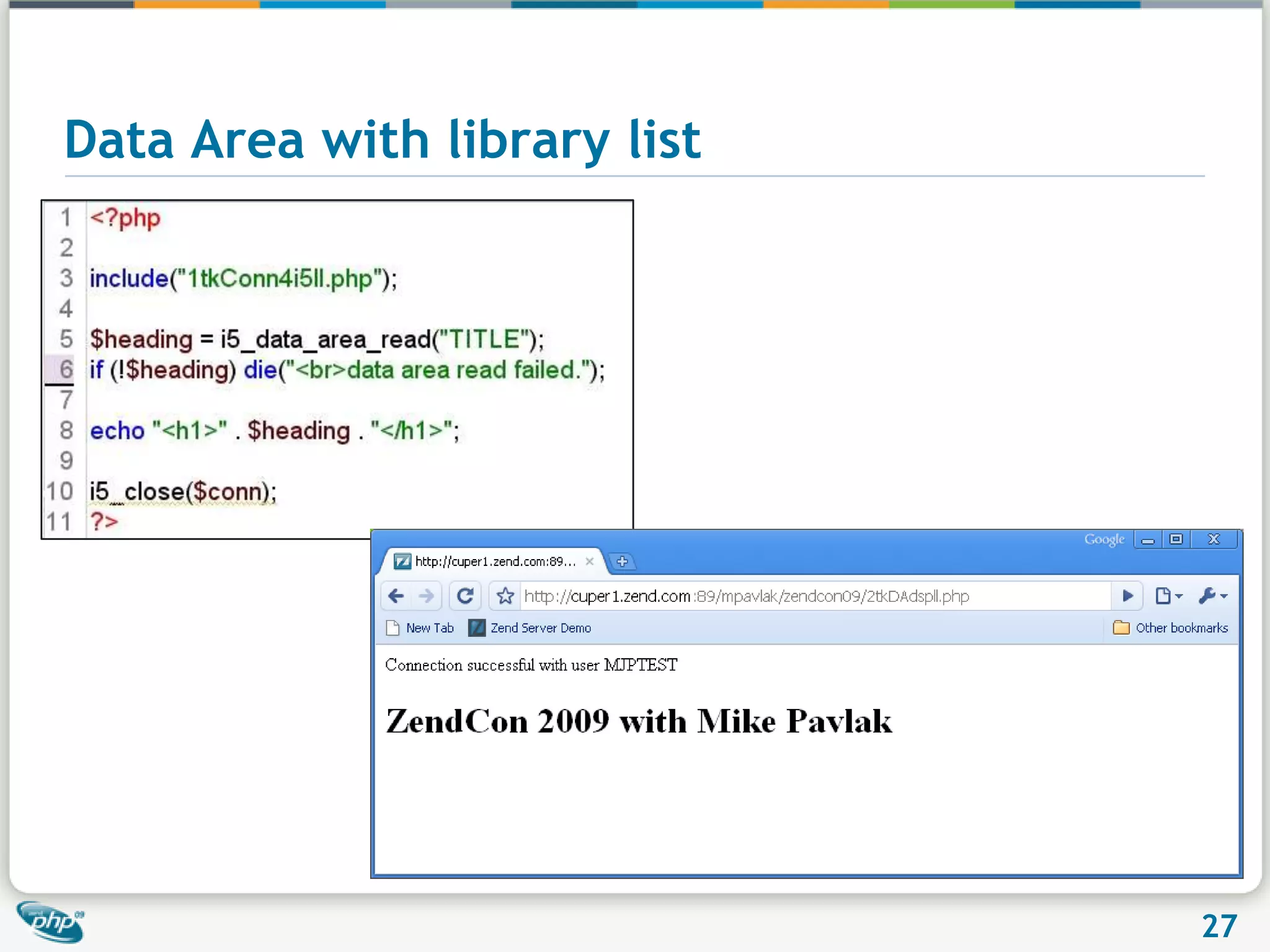Maximize the browser window
Image resolution: width=1270 pixels, height=952 pixels.
(1176, 539)
